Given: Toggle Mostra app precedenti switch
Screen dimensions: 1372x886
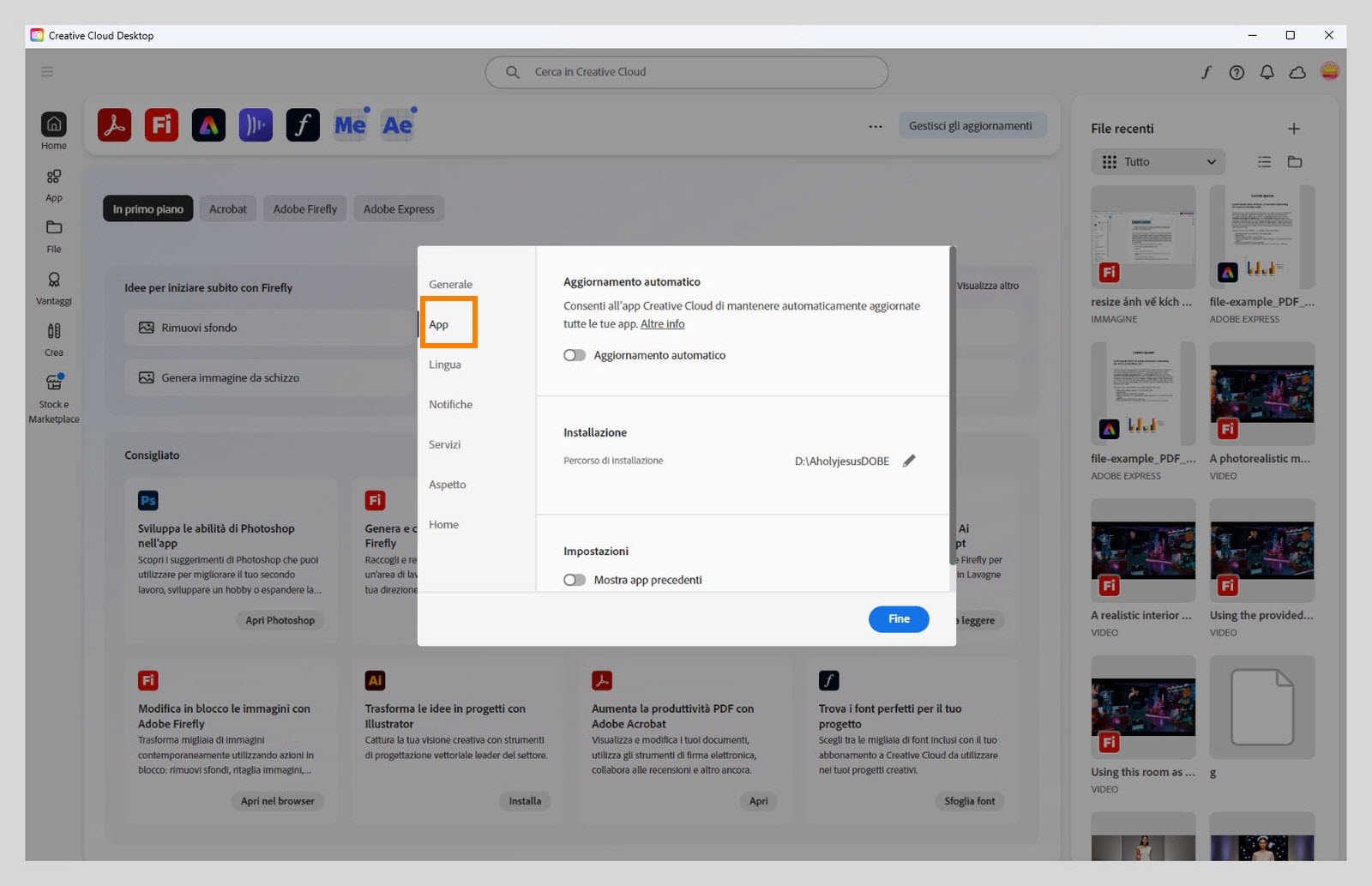Looking at the screenshot, I should (x=575, y=580).
